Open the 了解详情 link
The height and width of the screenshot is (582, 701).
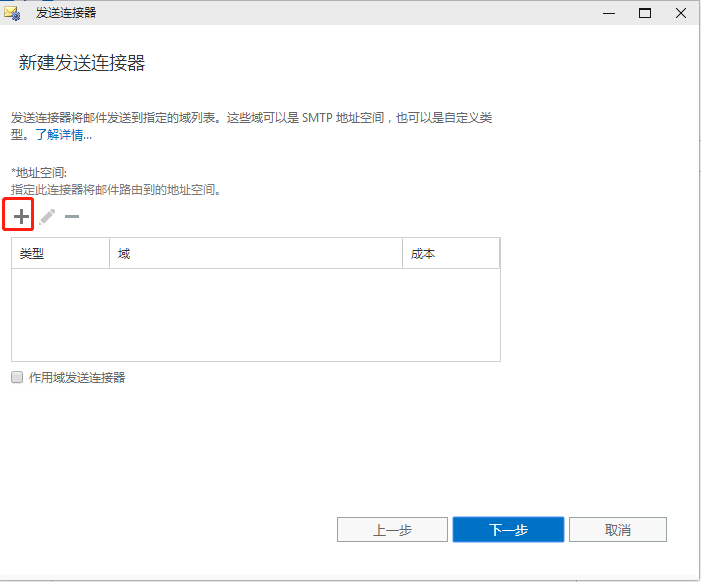63,135
